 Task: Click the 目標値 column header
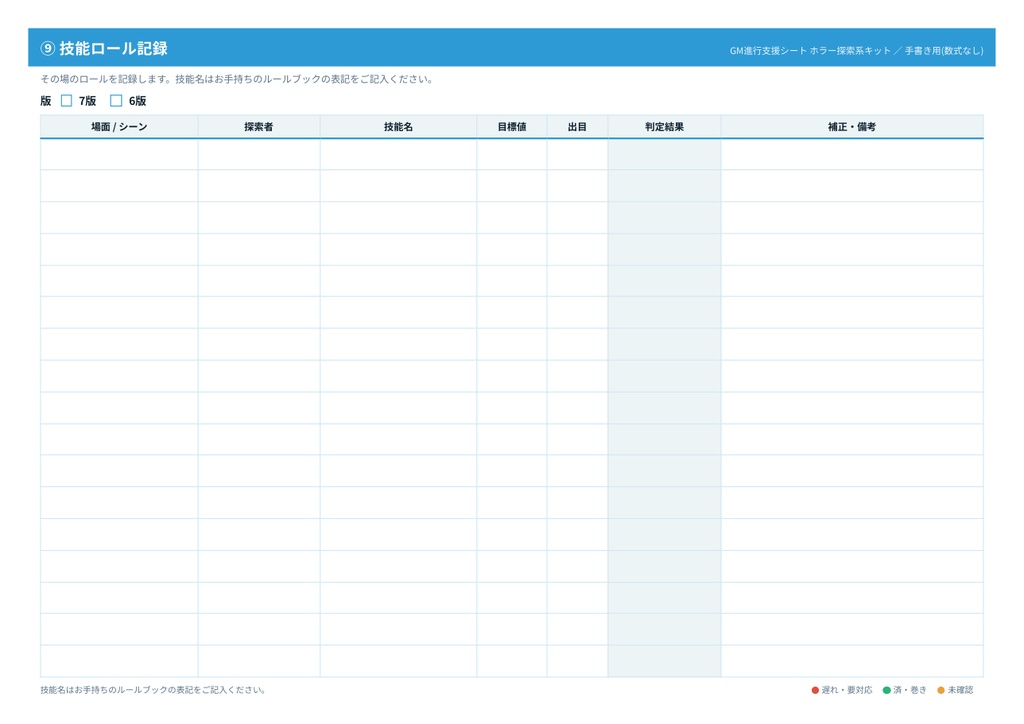pyautogui.click(x=512, y=127)
